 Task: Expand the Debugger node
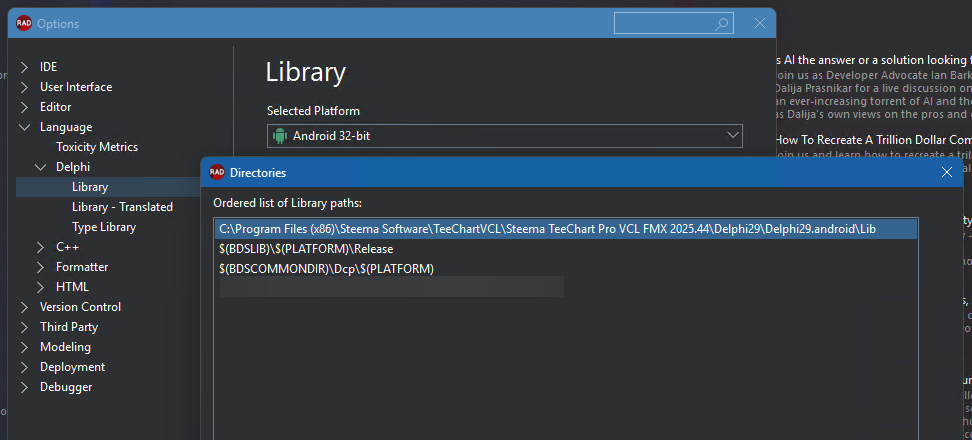point(24,387)
